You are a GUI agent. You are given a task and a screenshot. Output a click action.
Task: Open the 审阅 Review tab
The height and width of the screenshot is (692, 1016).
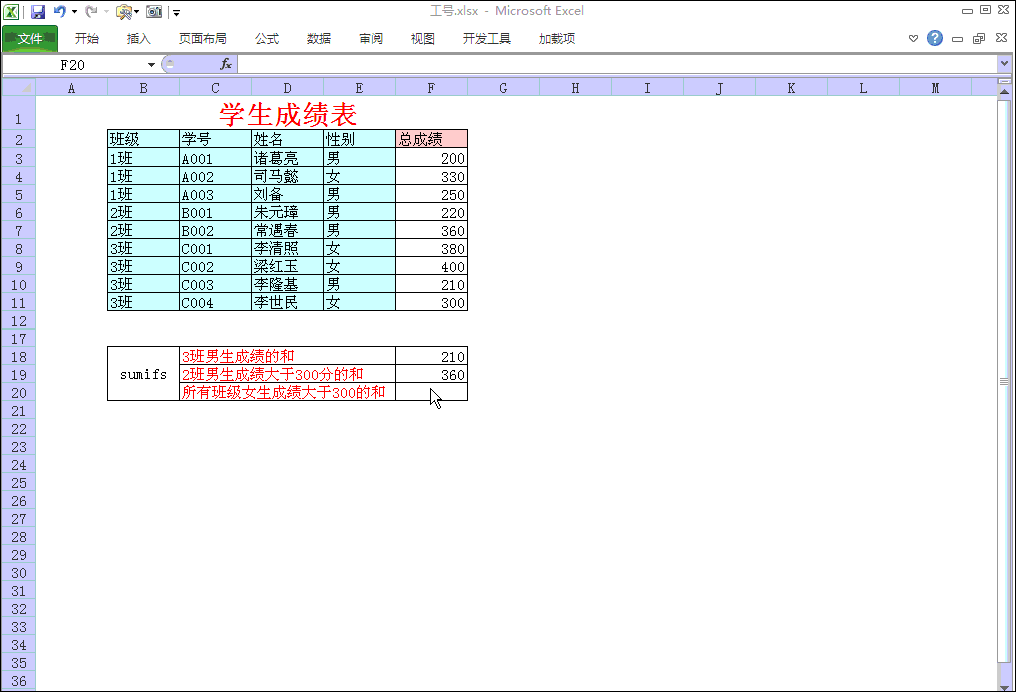371,38
